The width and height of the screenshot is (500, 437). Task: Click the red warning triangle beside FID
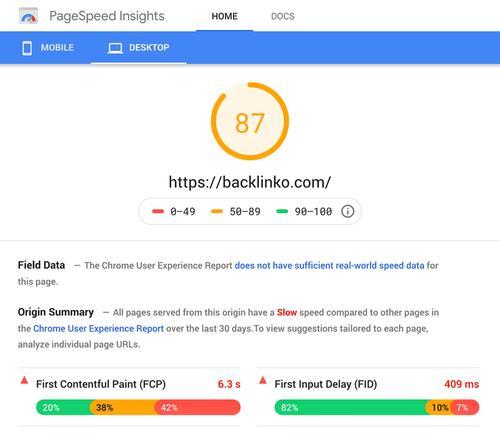pos(263,380)
